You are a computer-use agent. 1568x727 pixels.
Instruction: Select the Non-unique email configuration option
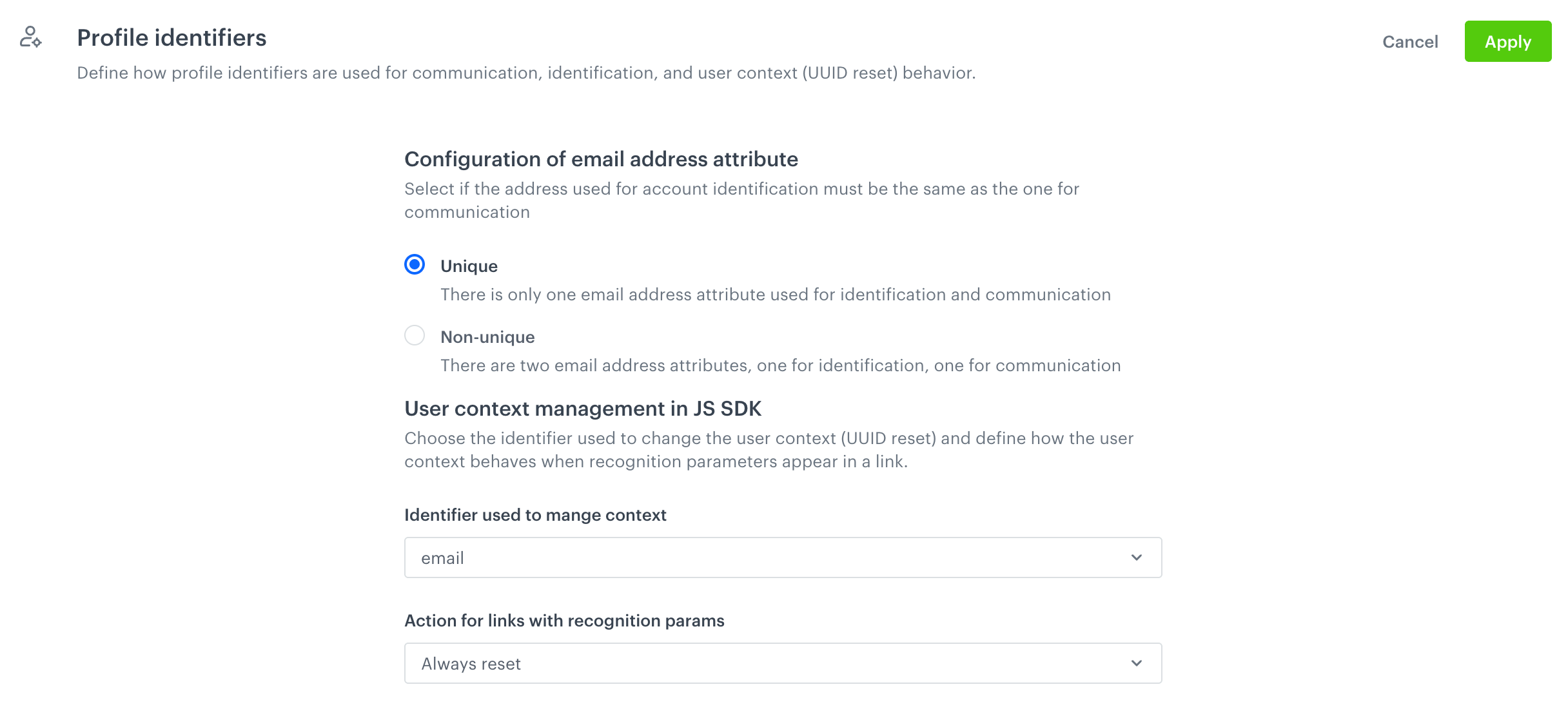[x=415, y=335]
